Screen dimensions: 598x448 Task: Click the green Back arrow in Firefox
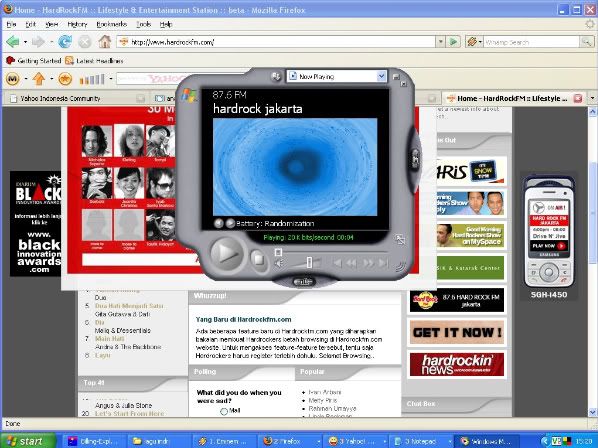point(13,42)
